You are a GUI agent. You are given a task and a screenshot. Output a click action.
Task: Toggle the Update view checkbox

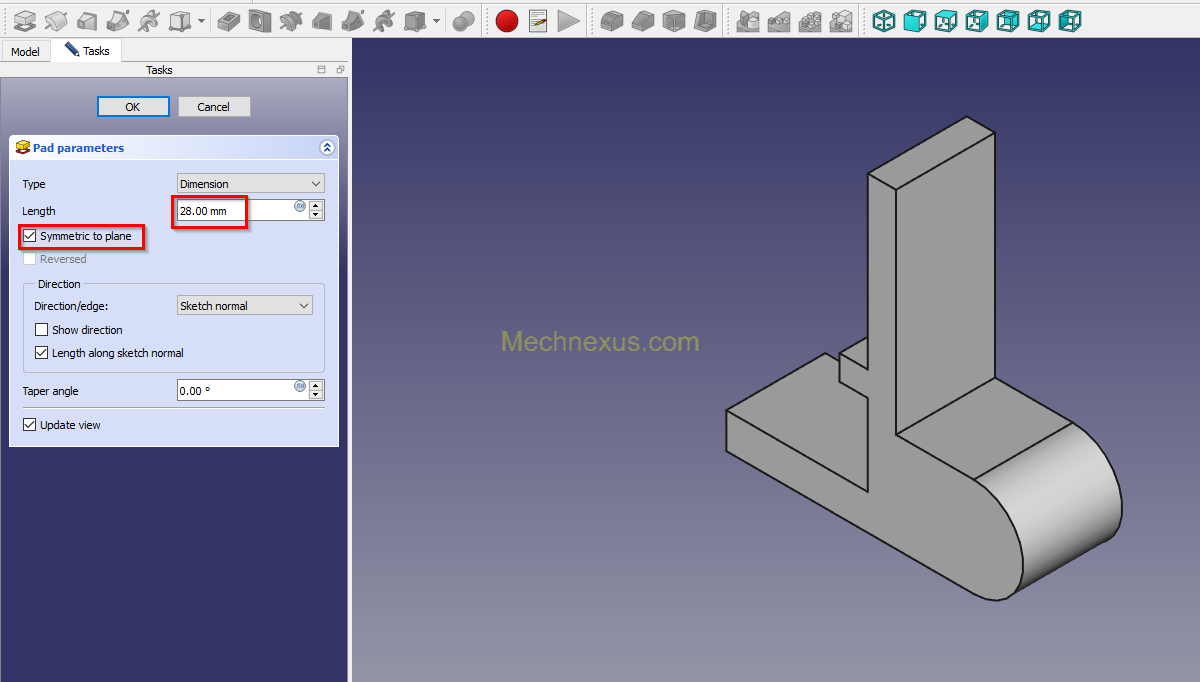(x=30, y=425)
